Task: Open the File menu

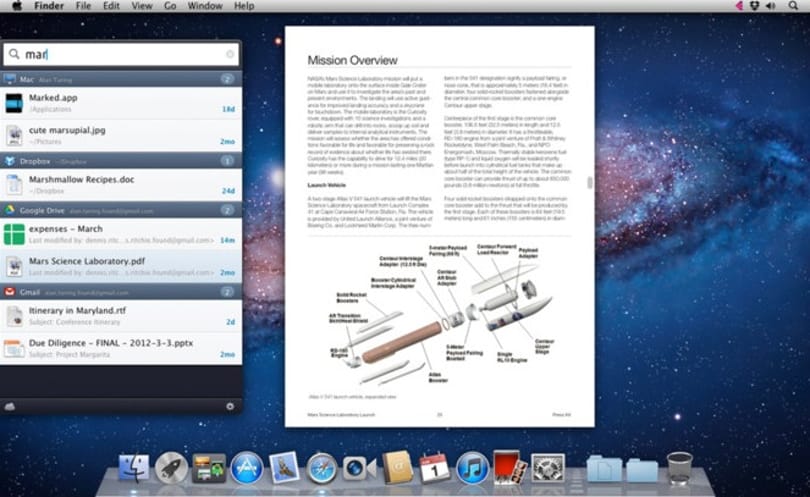Action: point(83,6)
